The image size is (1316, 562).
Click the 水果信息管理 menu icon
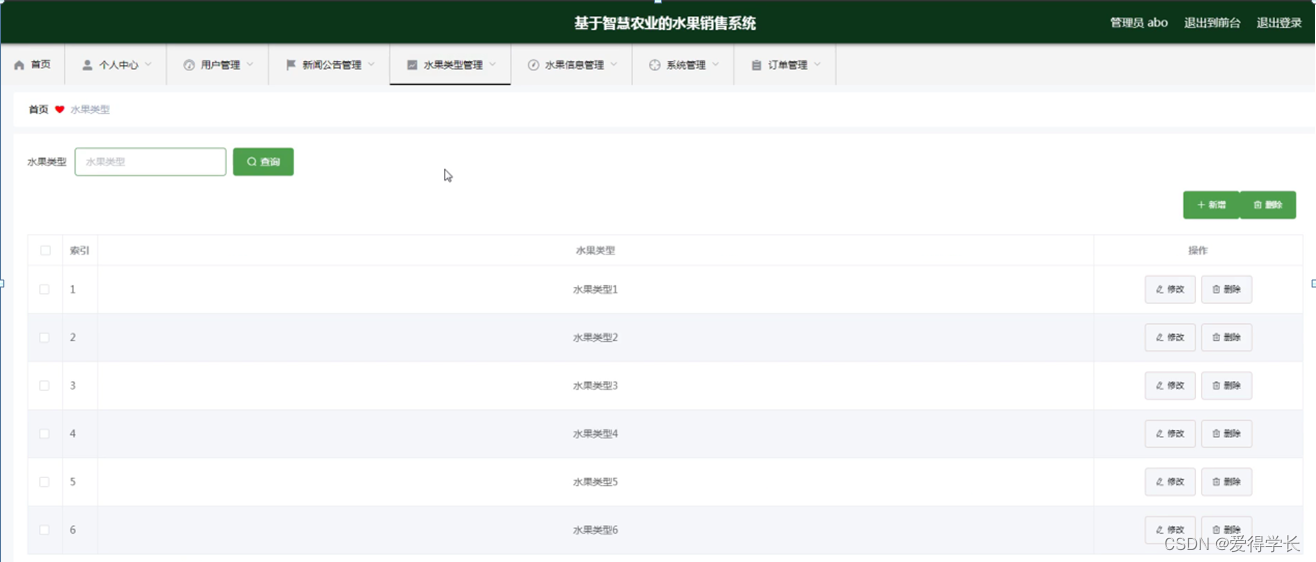[x=533, y=65]
